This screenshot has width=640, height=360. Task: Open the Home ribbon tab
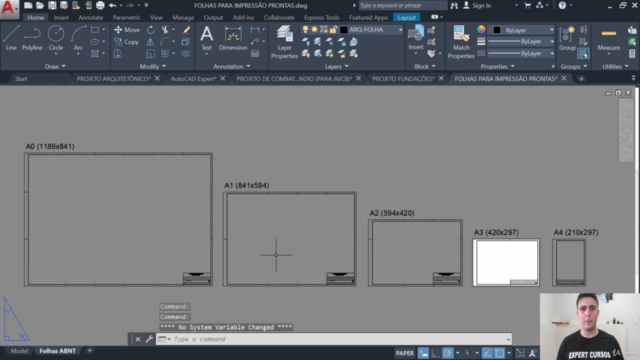[x=36, y=18]
